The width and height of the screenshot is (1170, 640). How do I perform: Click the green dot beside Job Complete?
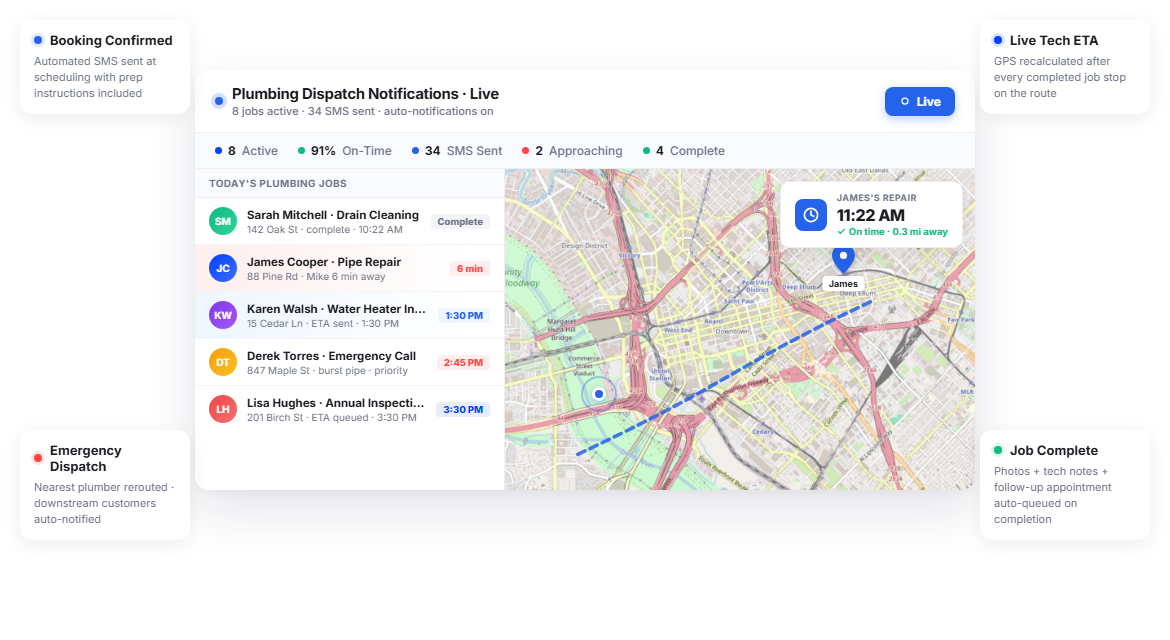998,451
